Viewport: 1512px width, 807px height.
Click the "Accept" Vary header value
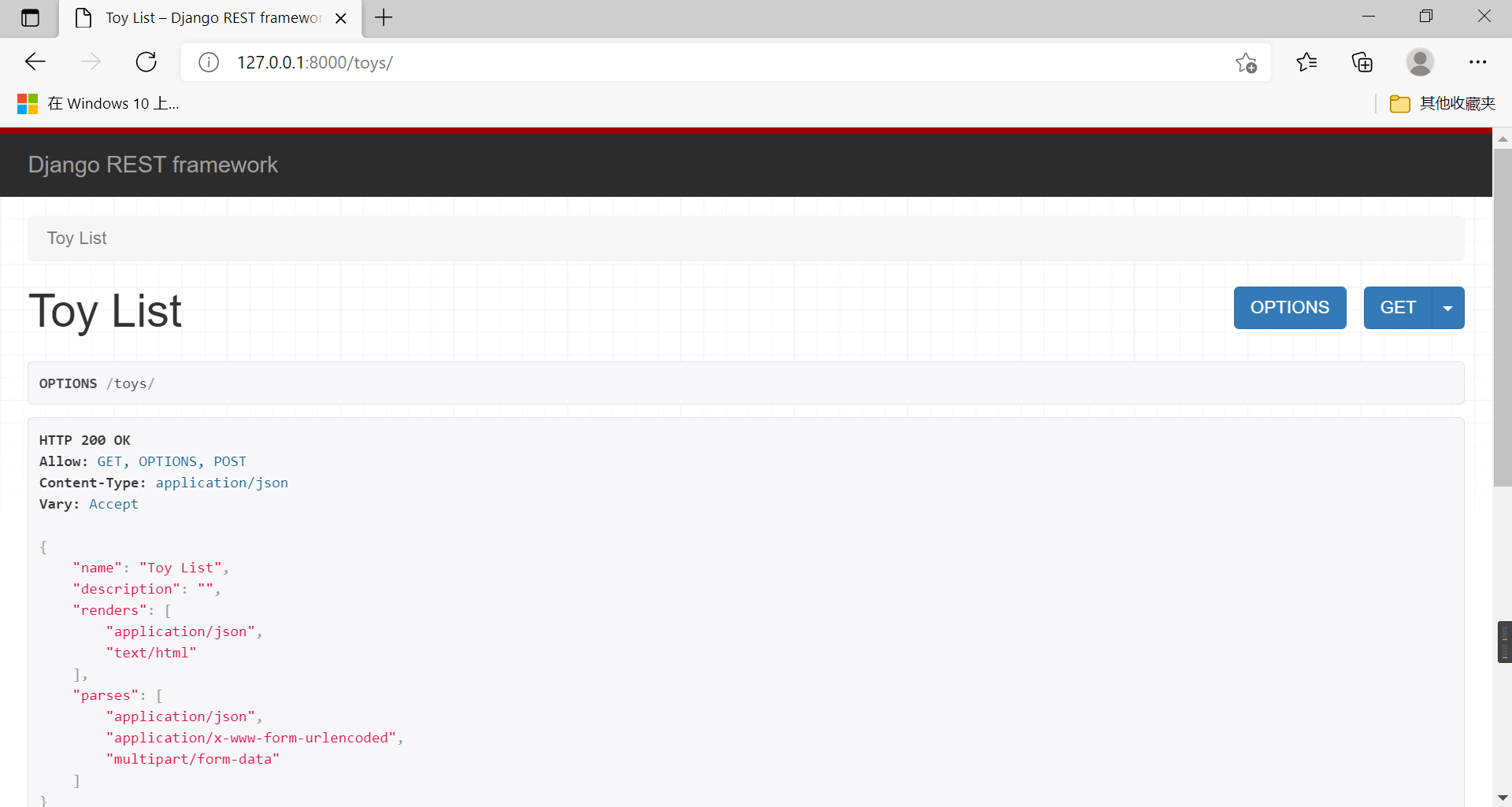113,504
